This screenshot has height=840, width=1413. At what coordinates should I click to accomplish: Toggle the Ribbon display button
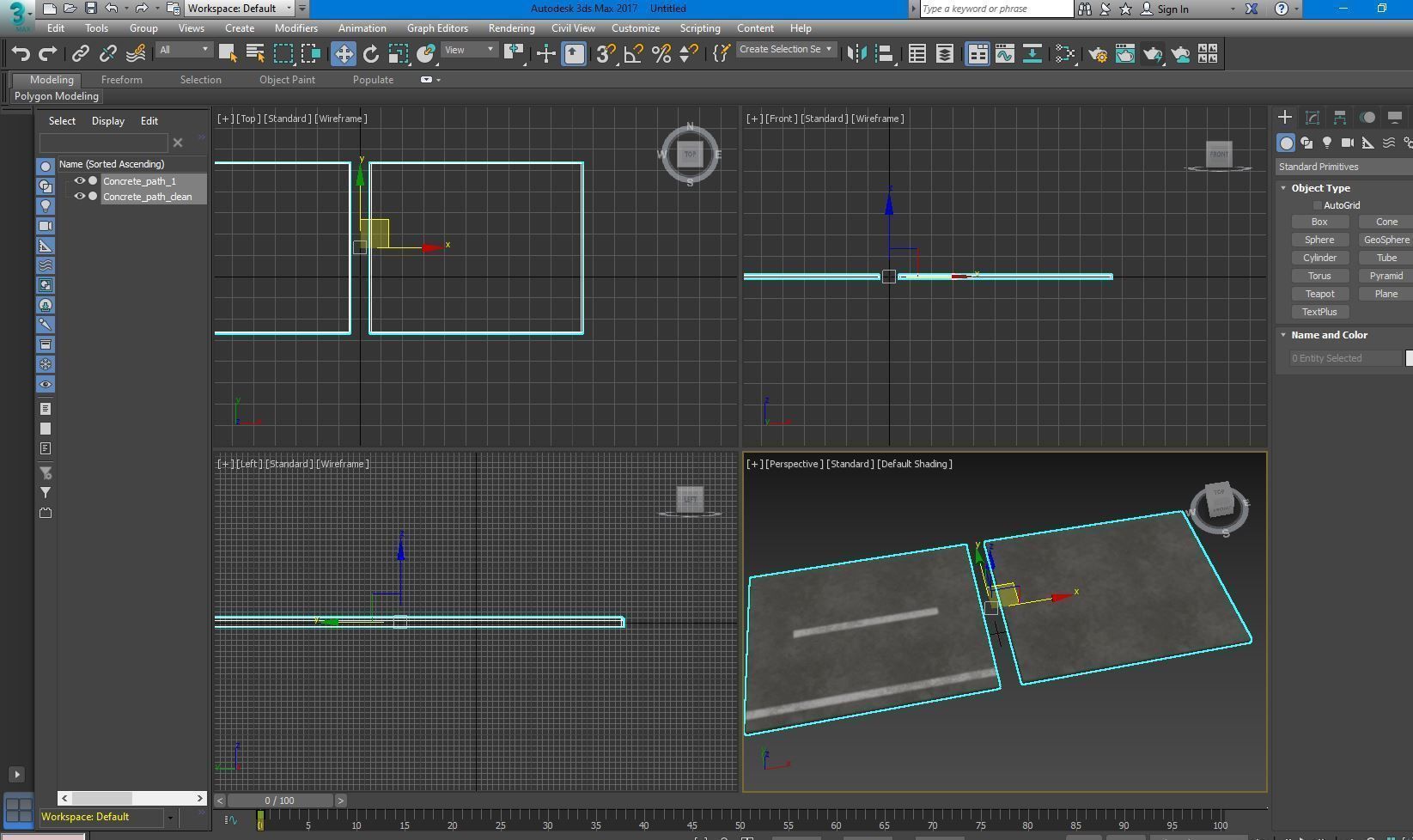click(x=978, y=54)
